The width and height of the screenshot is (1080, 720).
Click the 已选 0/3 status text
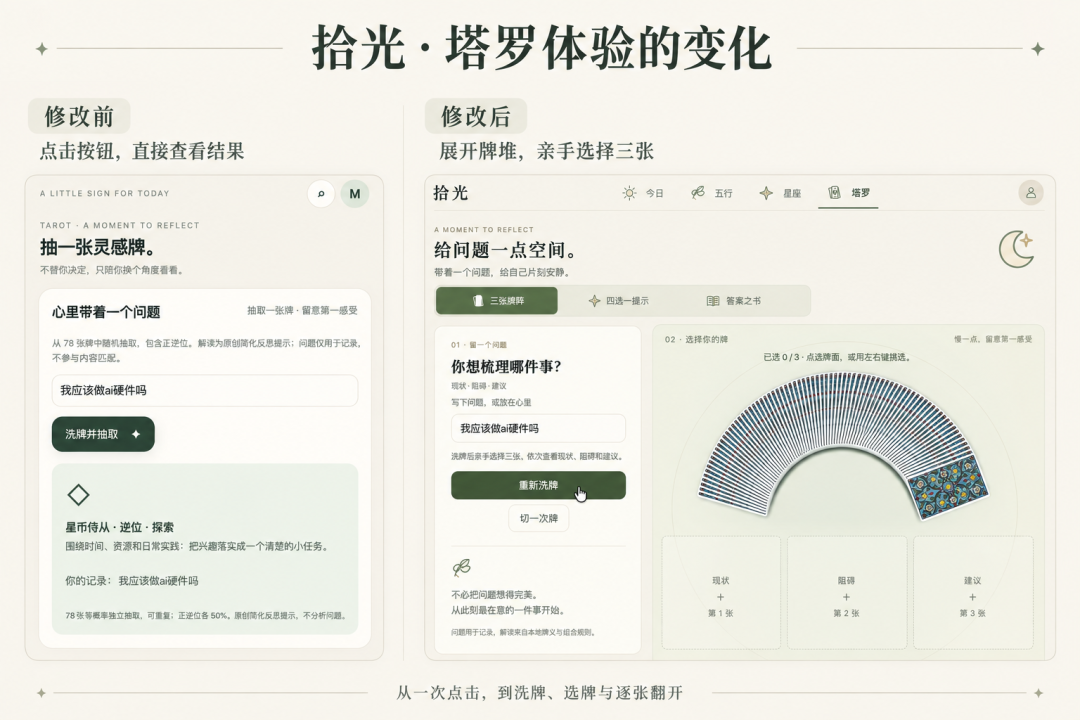[836, 357]
